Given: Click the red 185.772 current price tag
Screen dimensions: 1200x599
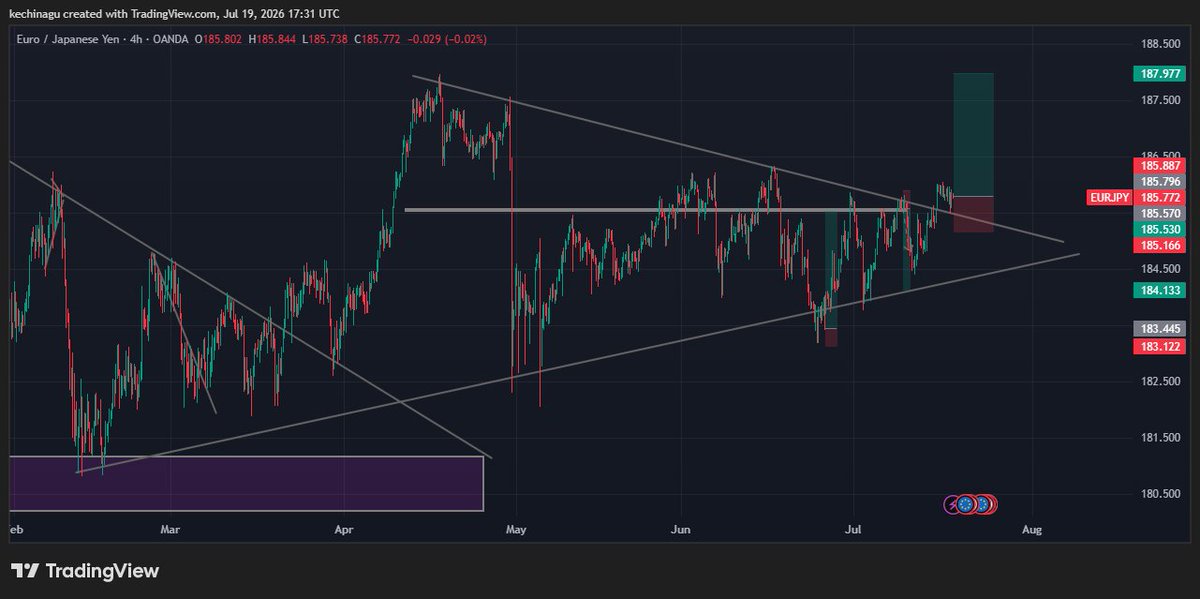Looking at the screenshot, I should pyautogui.click(x=1158, y=198).
